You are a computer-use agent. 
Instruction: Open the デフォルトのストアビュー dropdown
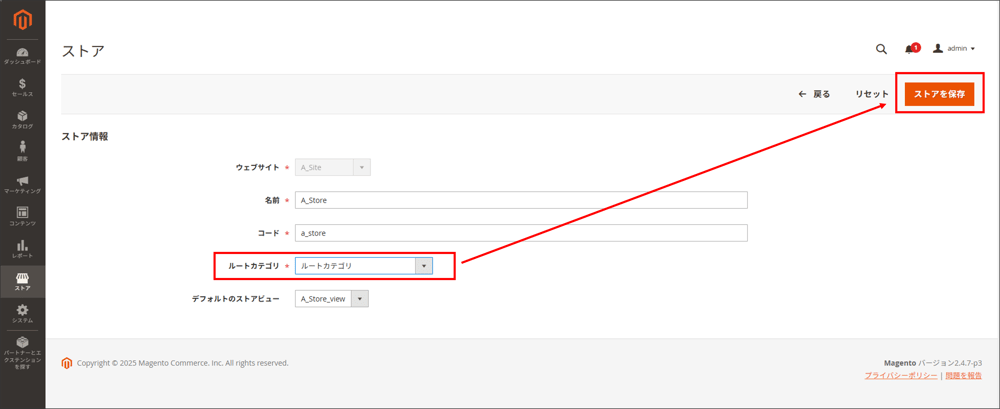coord(332,298)
